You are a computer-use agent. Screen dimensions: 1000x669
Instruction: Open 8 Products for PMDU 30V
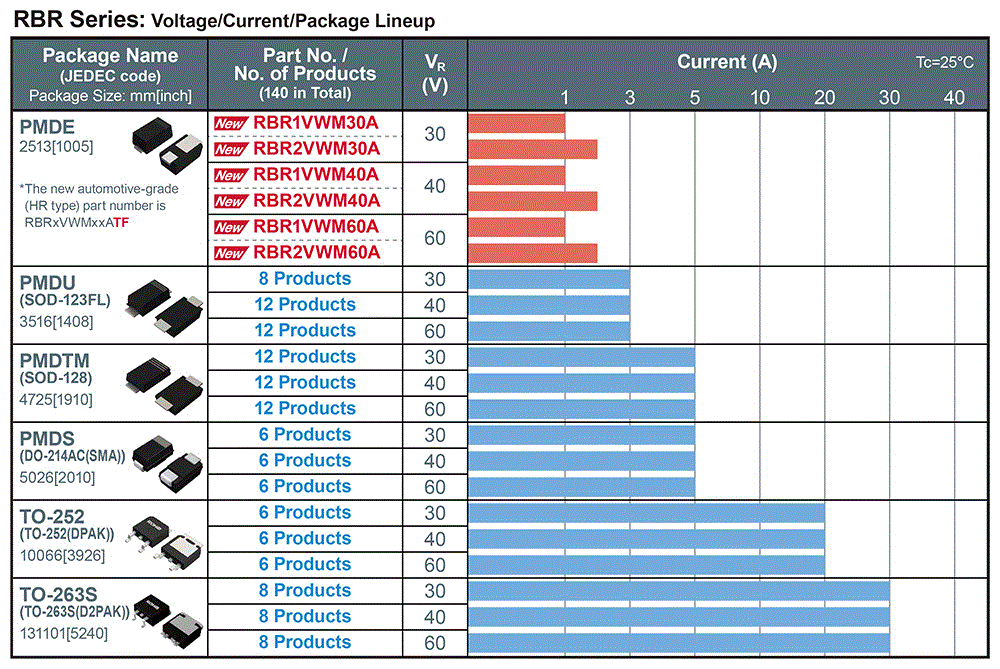(x=305, y=279)
